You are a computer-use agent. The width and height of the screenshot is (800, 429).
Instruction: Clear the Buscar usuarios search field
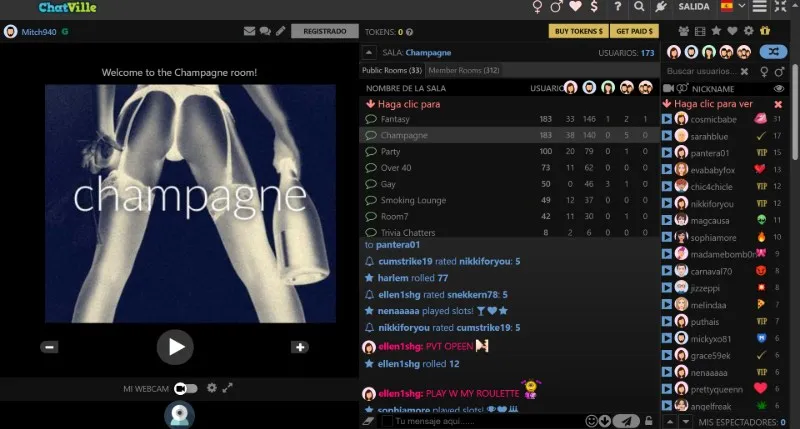click(744, 71)
